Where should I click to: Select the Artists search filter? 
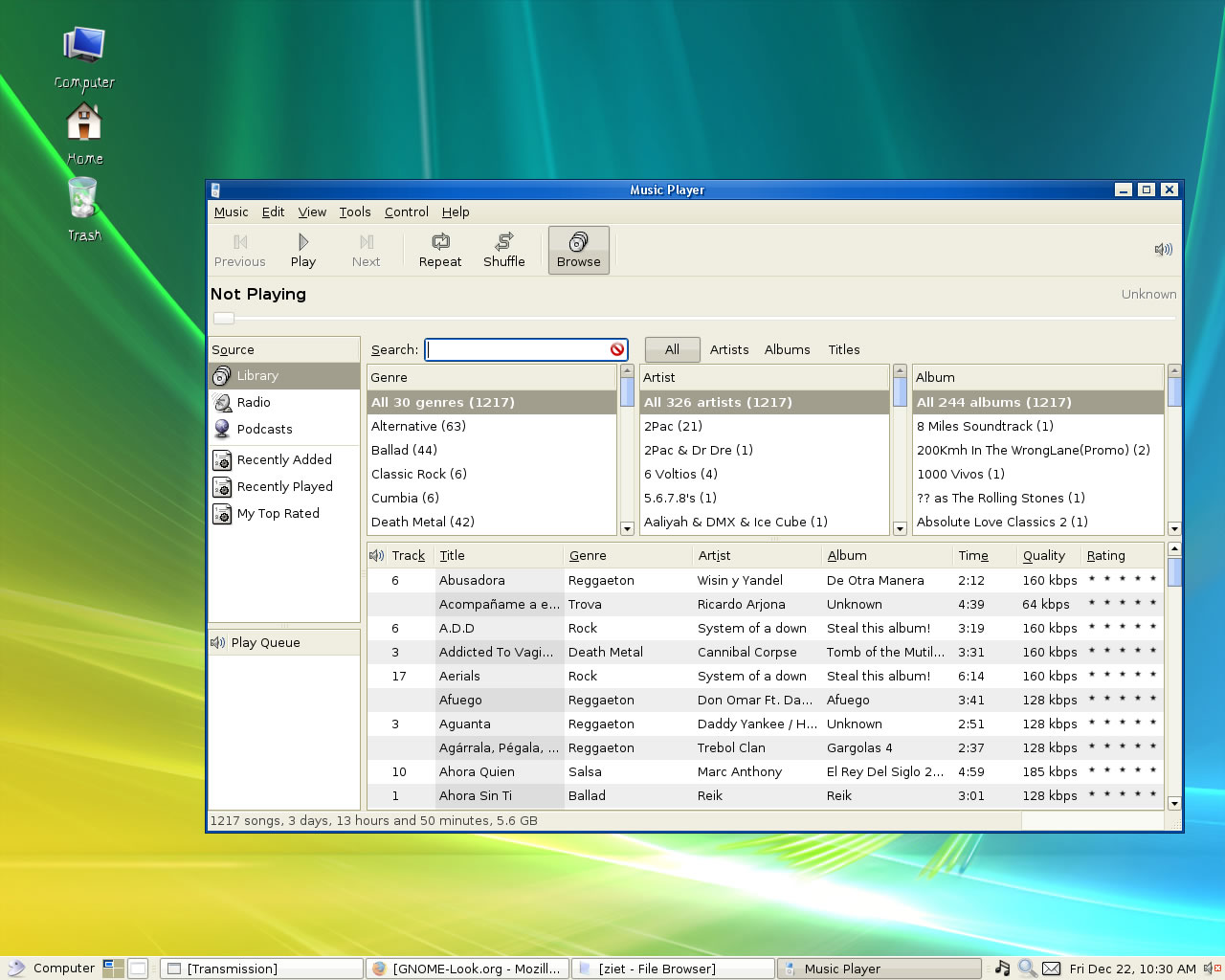click(729, 349)
